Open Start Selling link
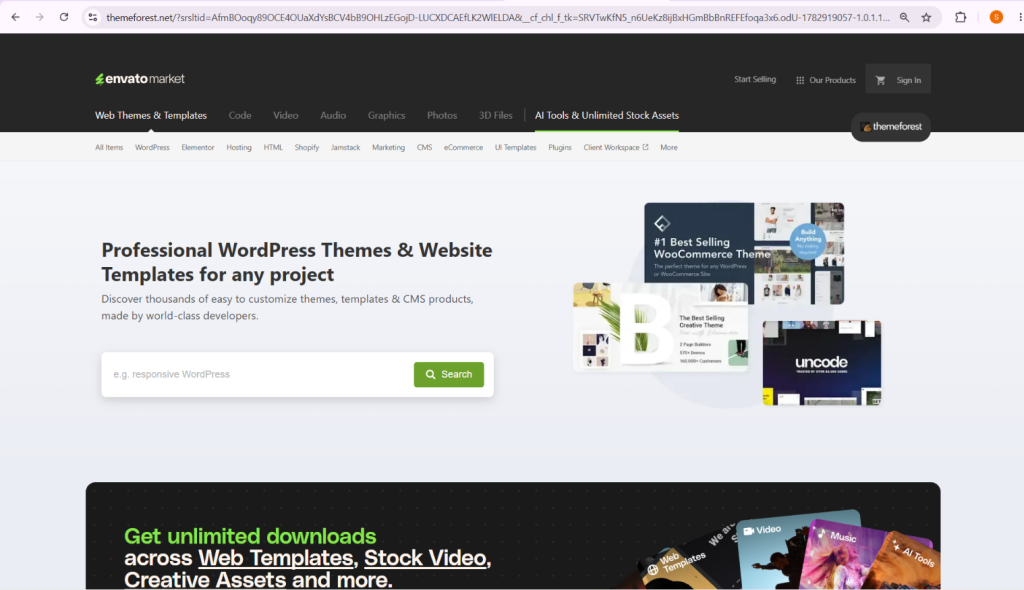 (x=755, y=79)
